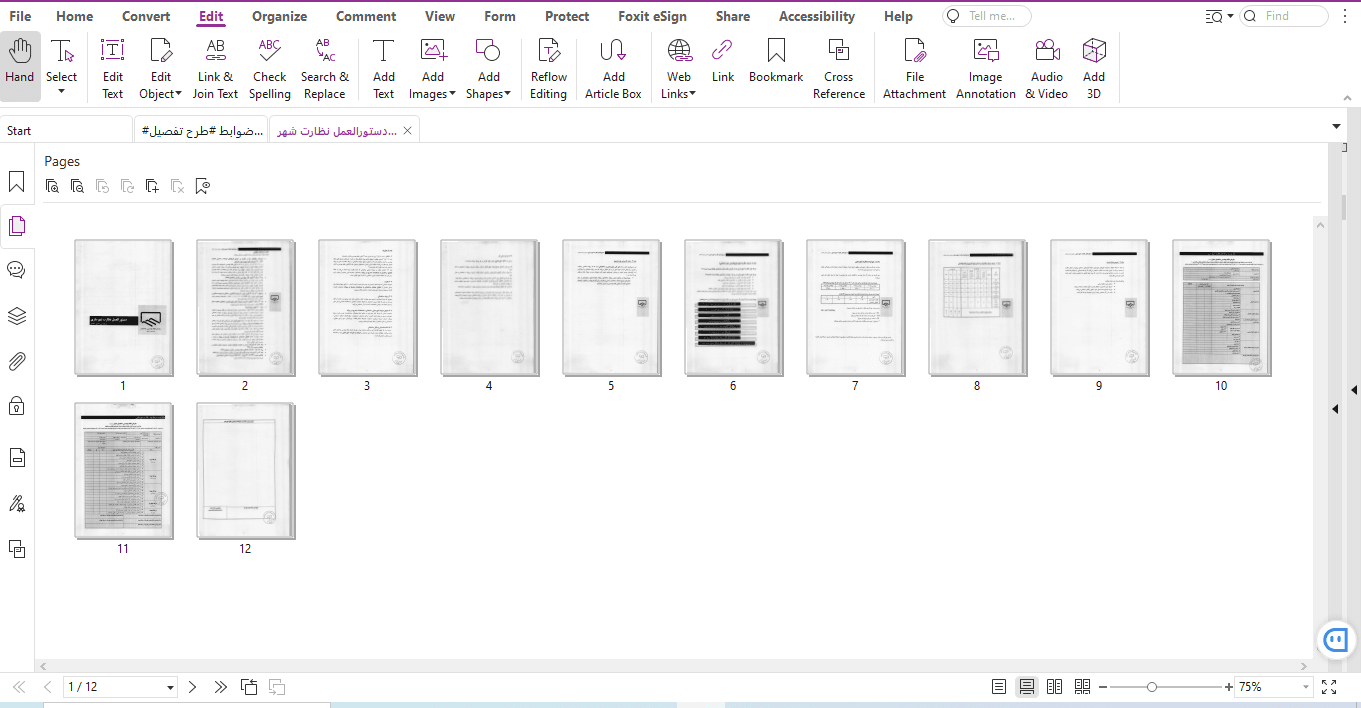The image size is (1361, 708).
Task: Open the Add Shapes dropdown
Action: click(x=507, y=94)
